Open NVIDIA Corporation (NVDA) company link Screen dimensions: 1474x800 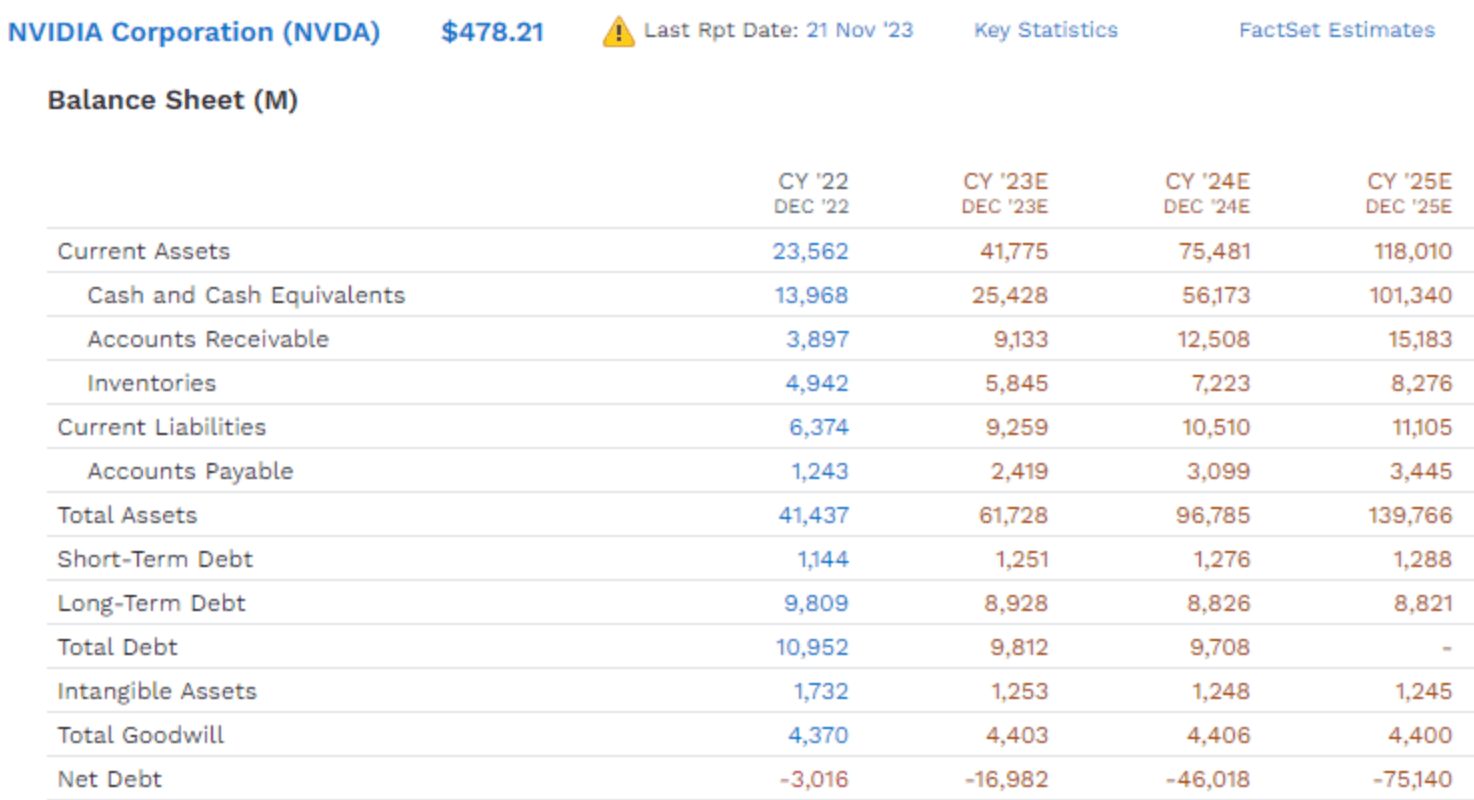pos(194,32)
